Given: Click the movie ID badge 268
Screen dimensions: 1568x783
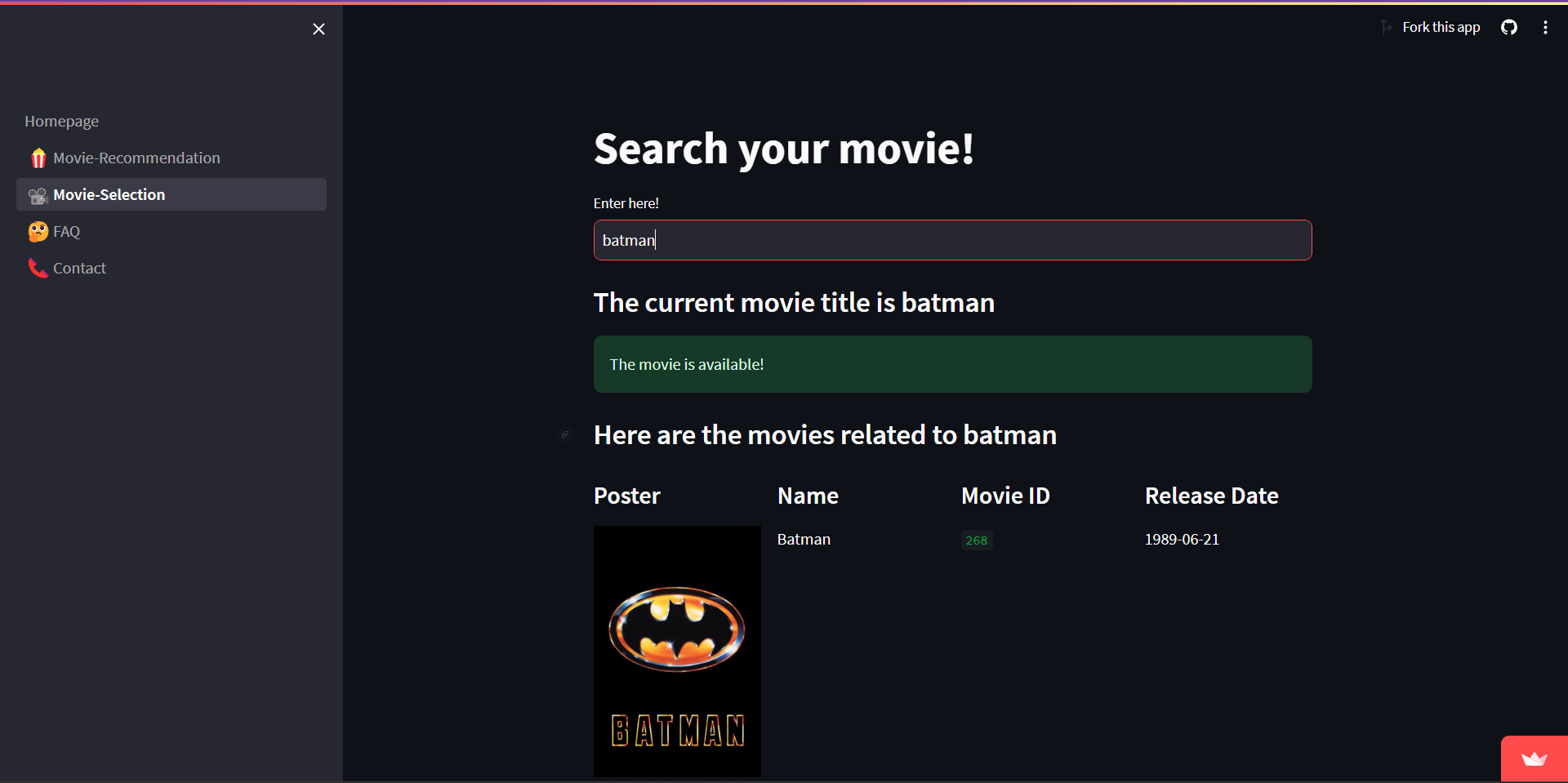Looking at the screenshot, I should pyautogui.click(x=977, y=541).
